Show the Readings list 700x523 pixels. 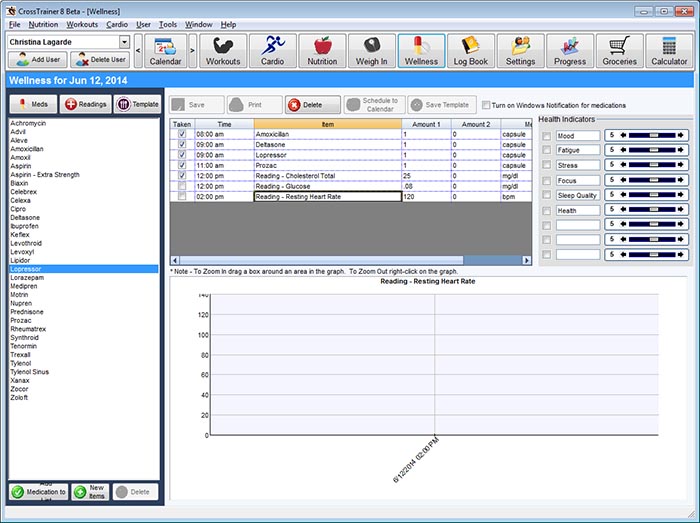coord(85,104)
